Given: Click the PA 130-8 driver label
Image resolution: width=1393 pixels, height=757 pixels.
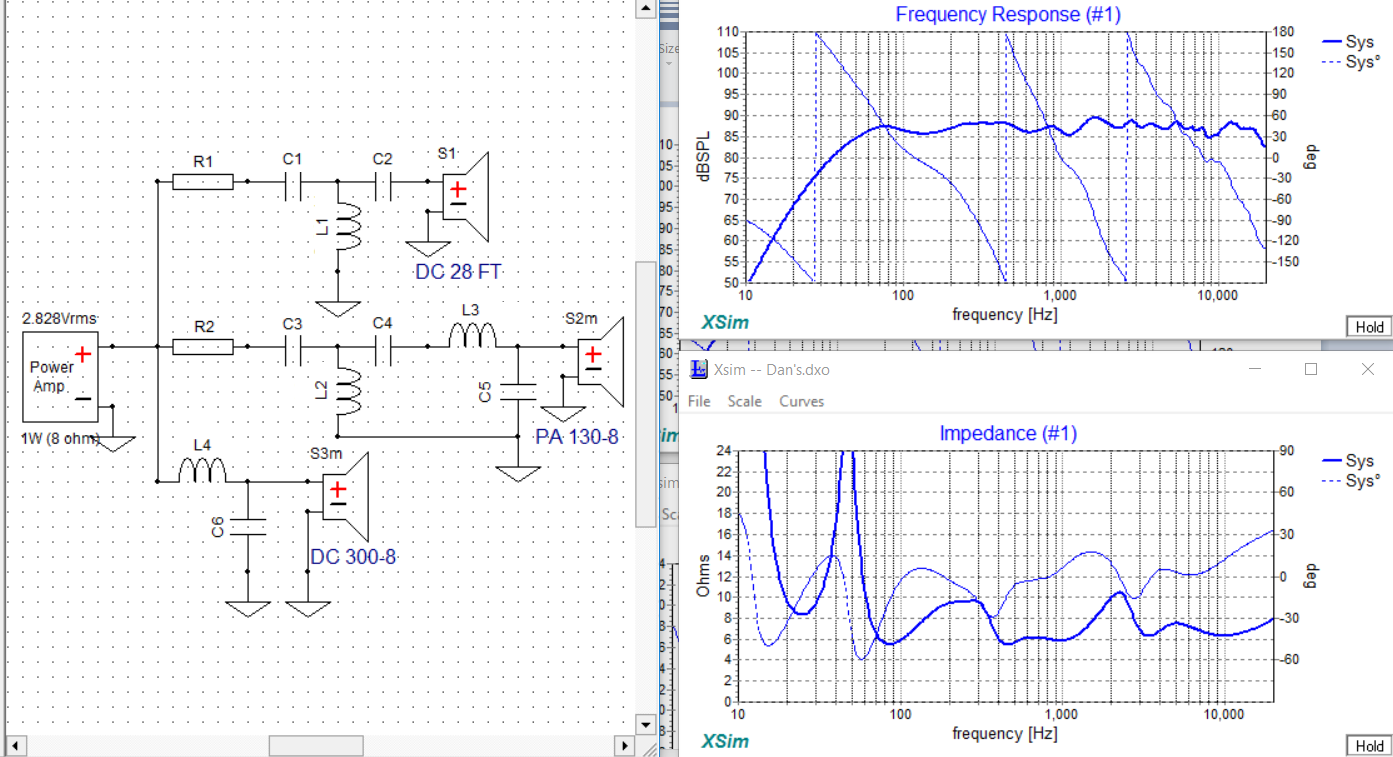Looking at the screenshot, I should [x=577, y=437].
